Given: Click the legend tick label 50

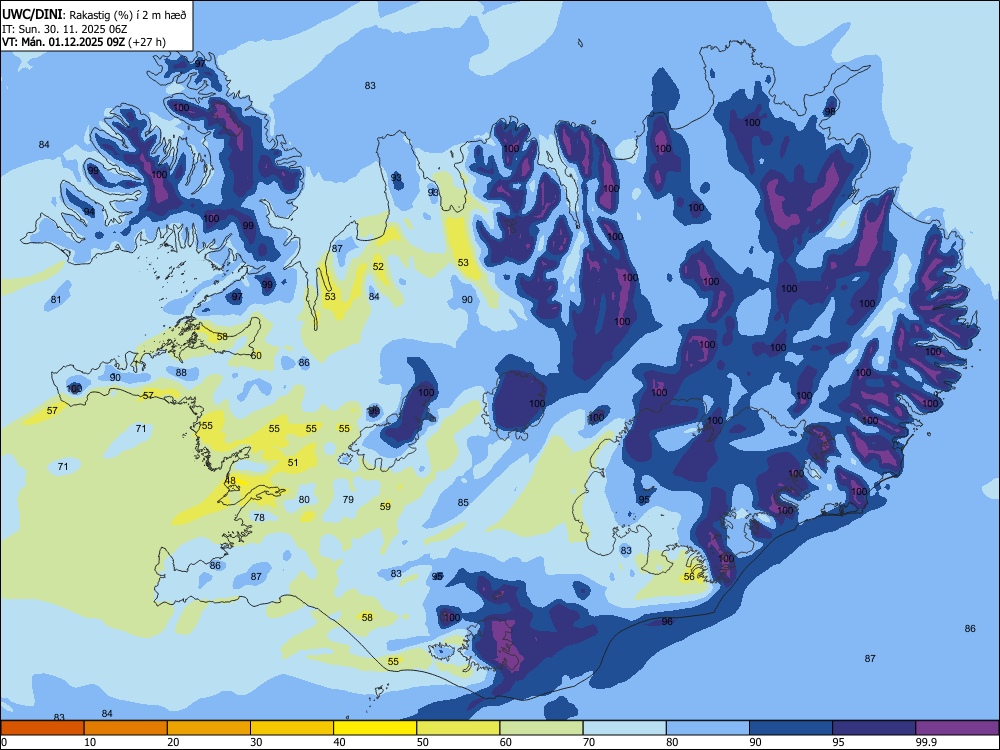Looking at the screenshot, I should 423,742.
